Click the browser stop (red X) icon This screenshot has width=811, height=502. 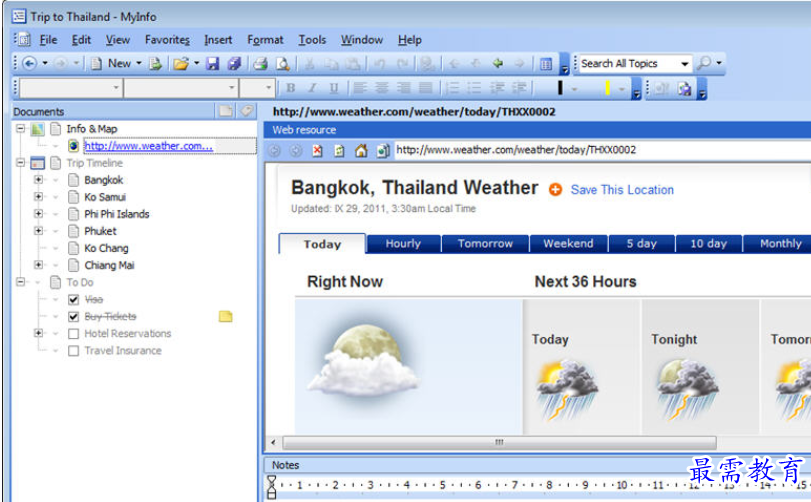pos(318,151)
